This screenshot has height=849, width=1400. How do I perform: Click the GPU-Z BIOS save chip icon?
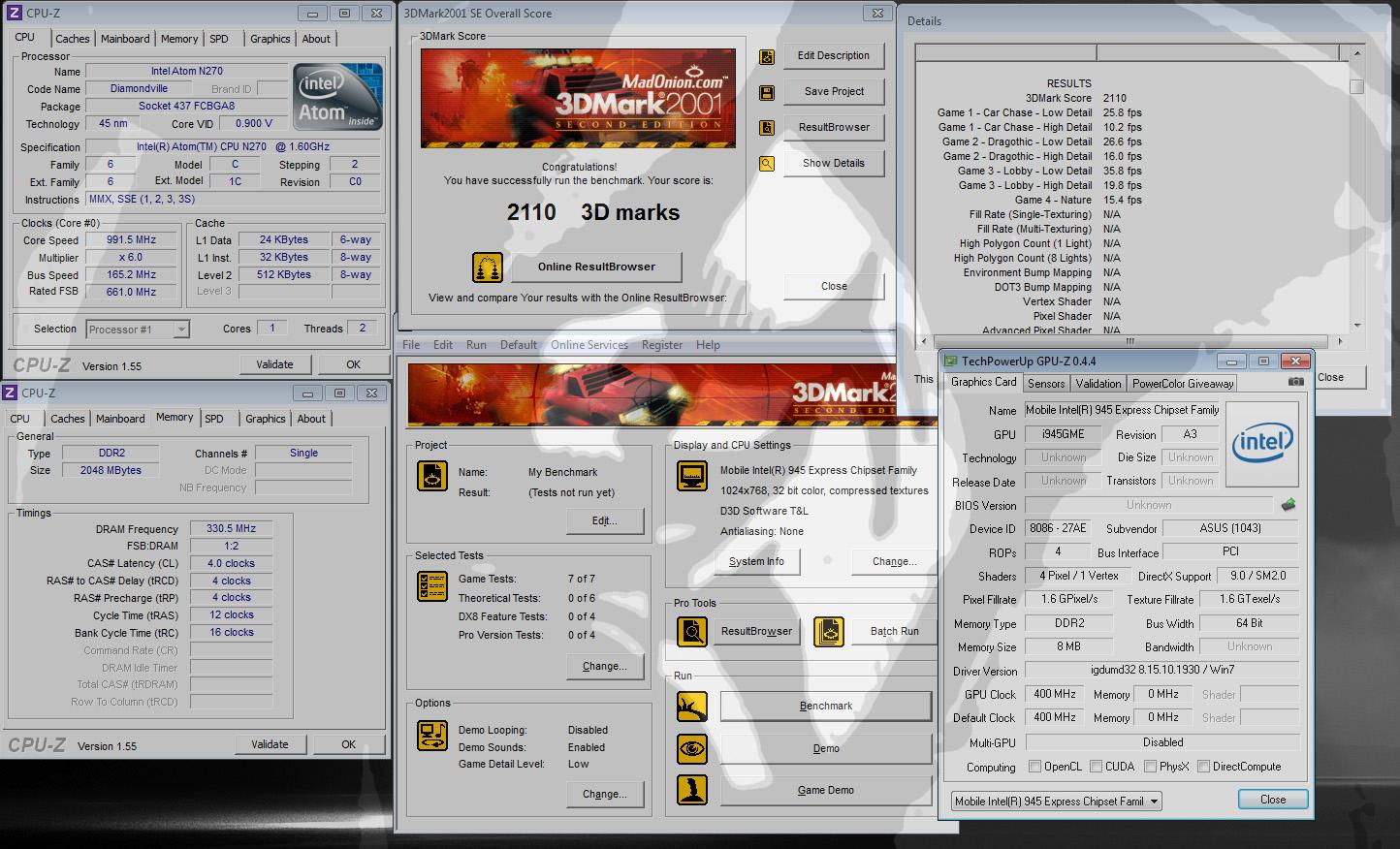pyautogui.click(x=1289, y=505)
